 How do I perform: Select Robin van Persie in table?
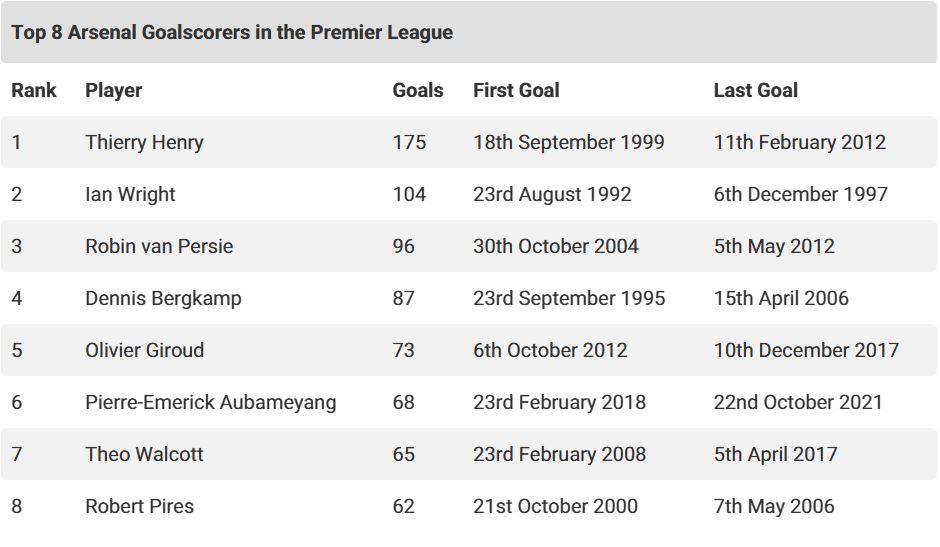click(159, 246)
